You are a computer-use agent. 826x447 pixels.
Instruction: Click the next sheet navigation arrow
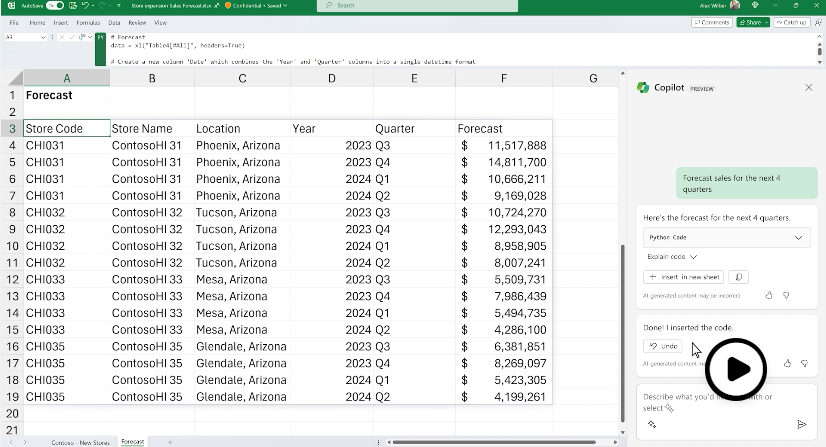pyautogui.click(x=25, y=442)
